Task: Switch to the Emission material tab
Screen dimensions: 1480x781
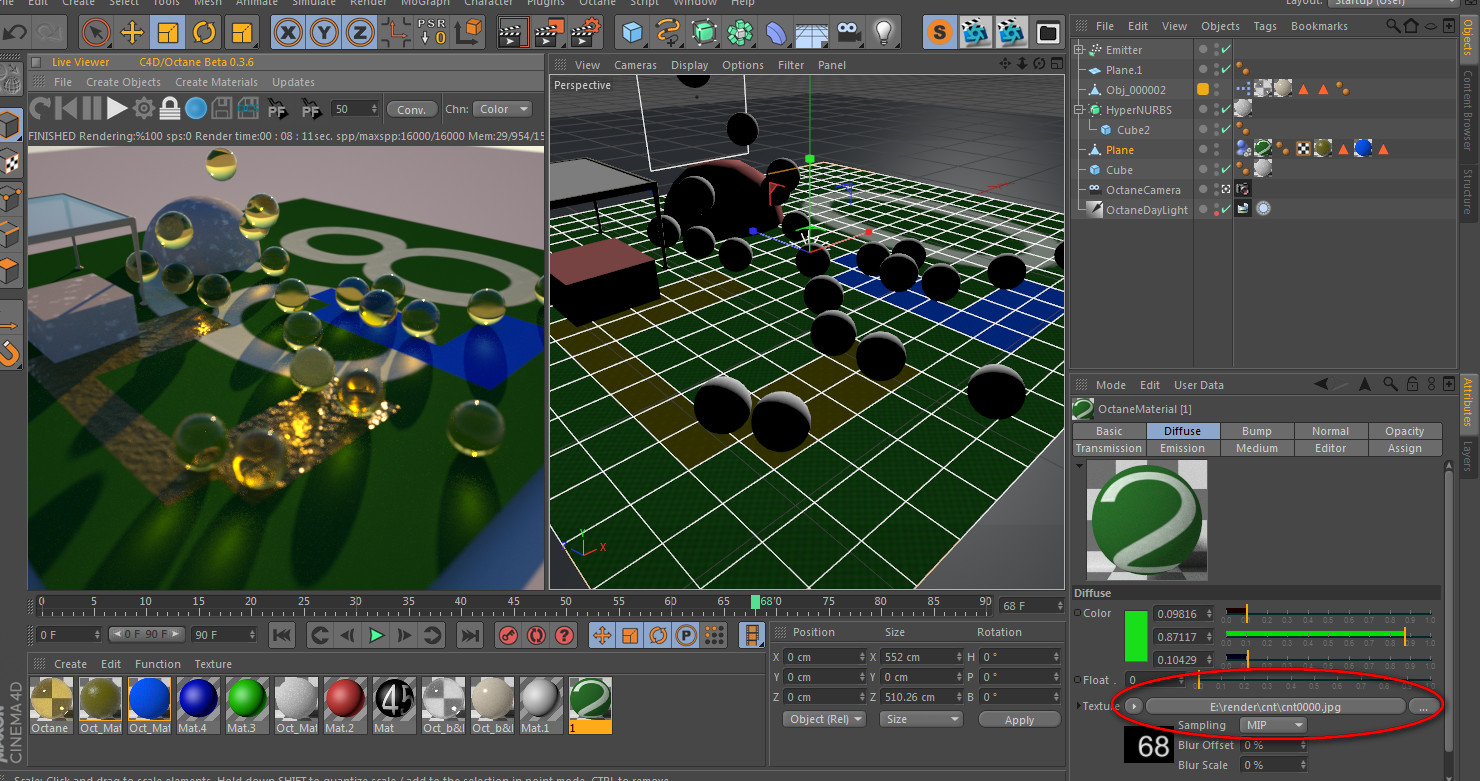Action: (1182, 448)
